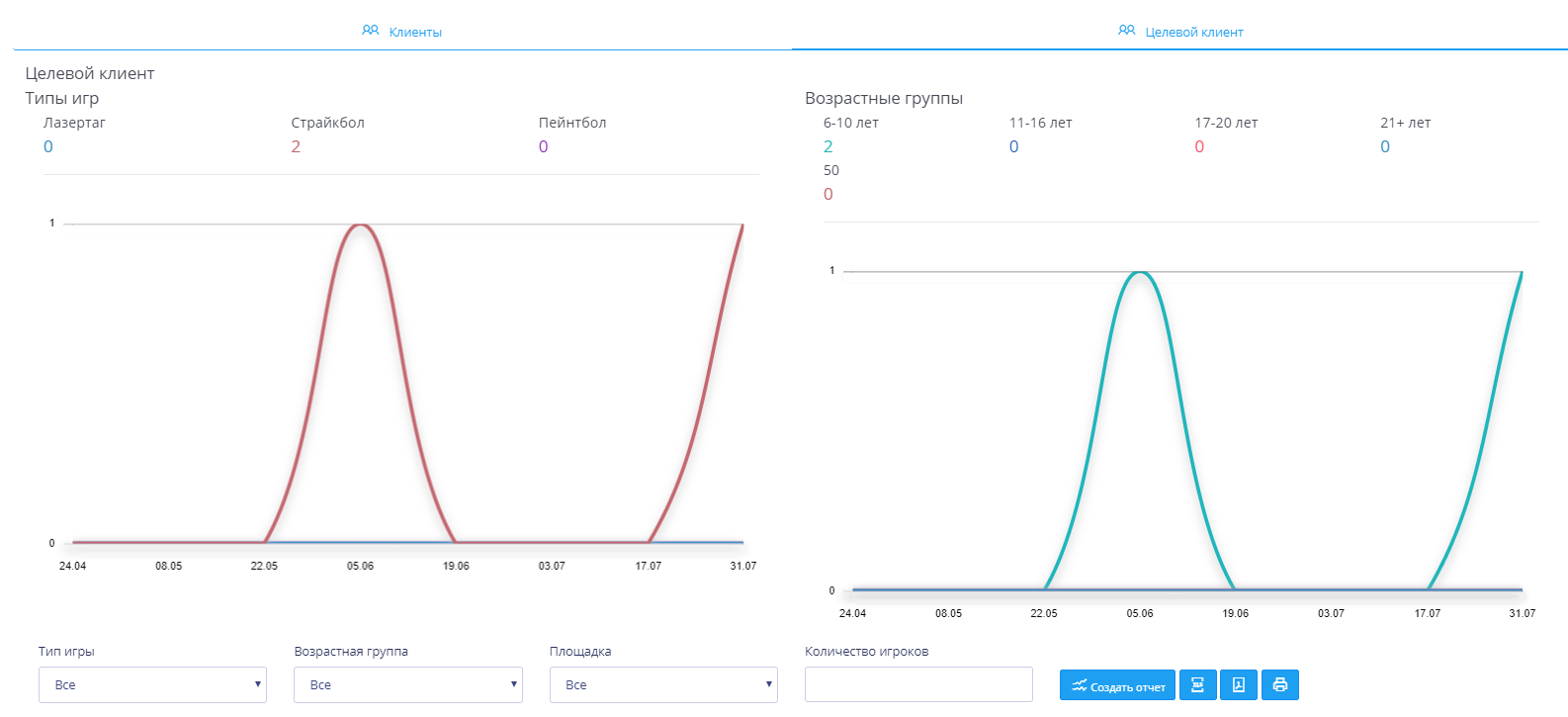Toggle the Лазертаг series in legend

(74, 123)
